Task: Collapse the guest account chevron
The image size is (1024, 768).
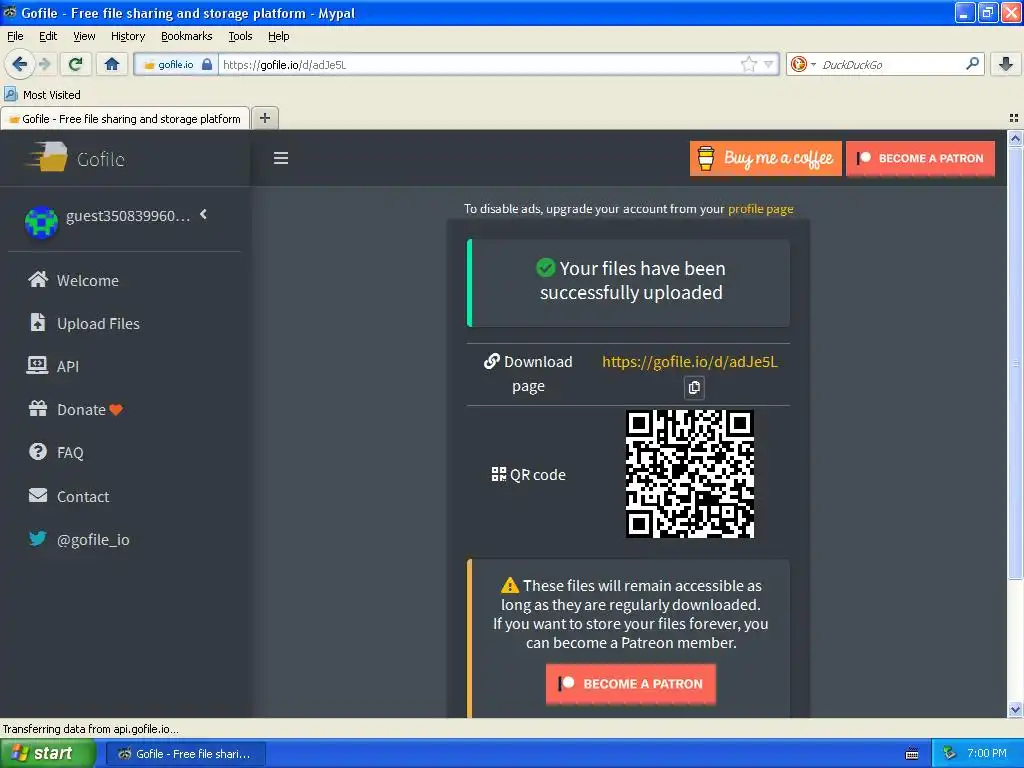Action: click(204, 214)
